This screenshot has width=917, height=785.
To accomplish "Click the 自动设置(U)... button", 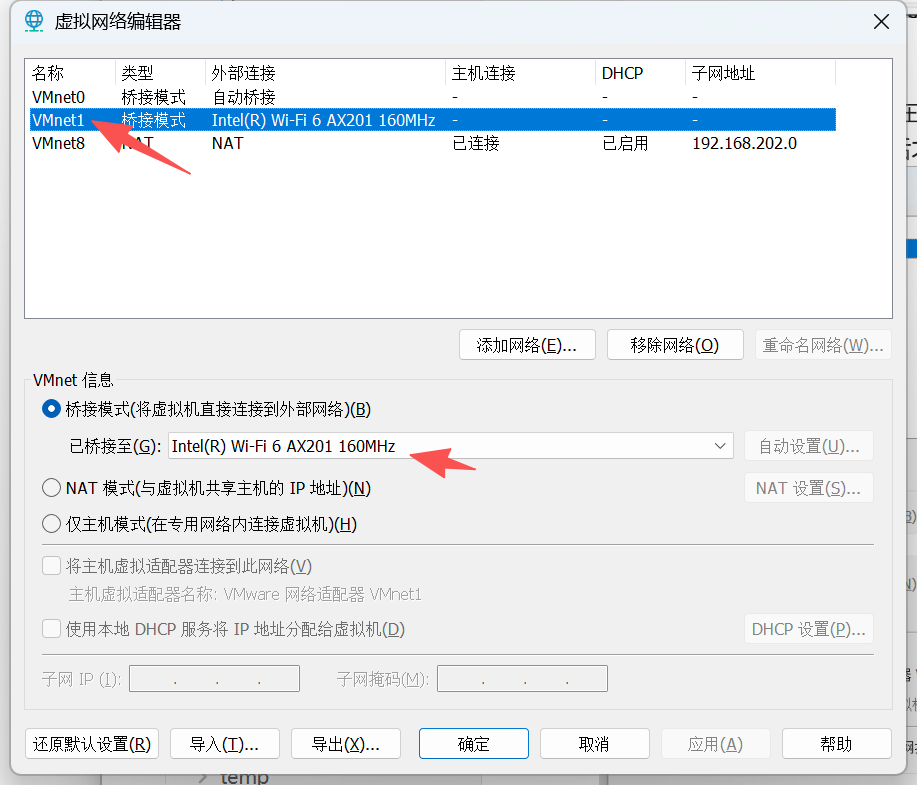I will coord(809,446).
